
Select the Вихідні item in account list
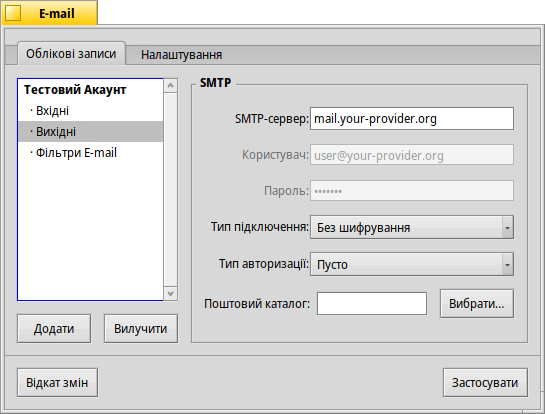click(90, 131)
